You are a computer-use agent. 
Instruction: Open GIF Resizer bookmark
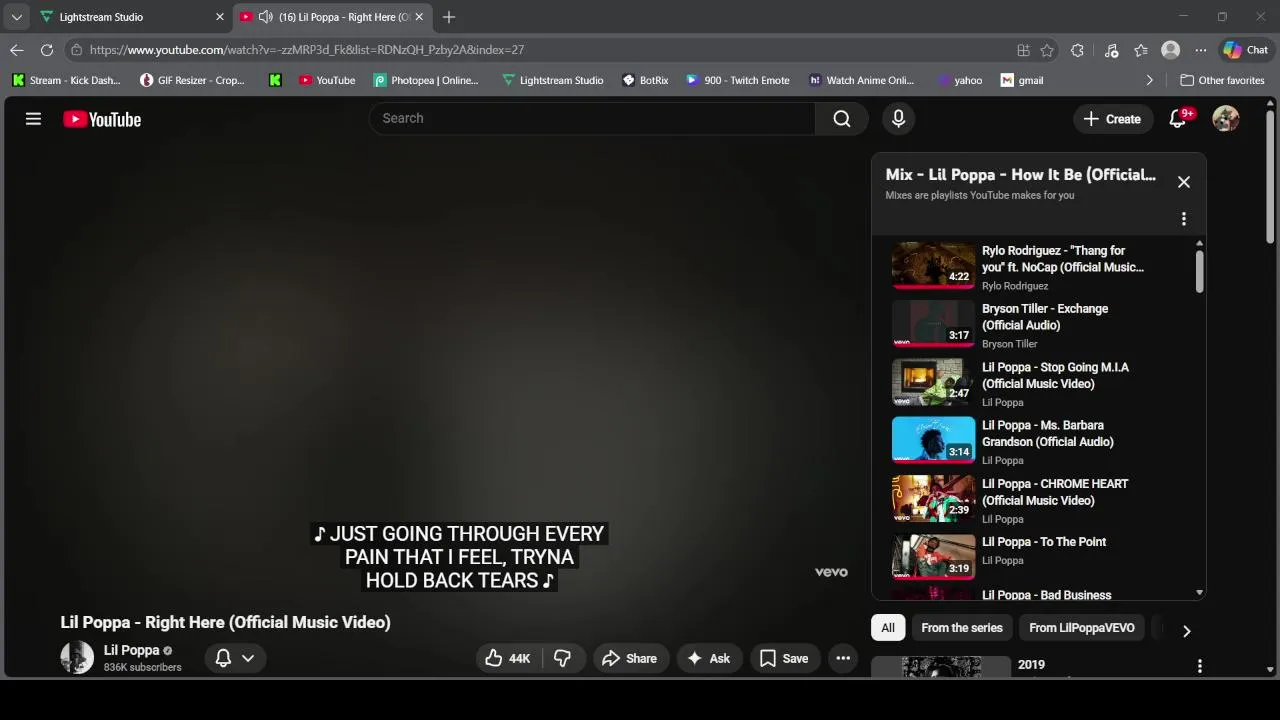coord(192,80)
